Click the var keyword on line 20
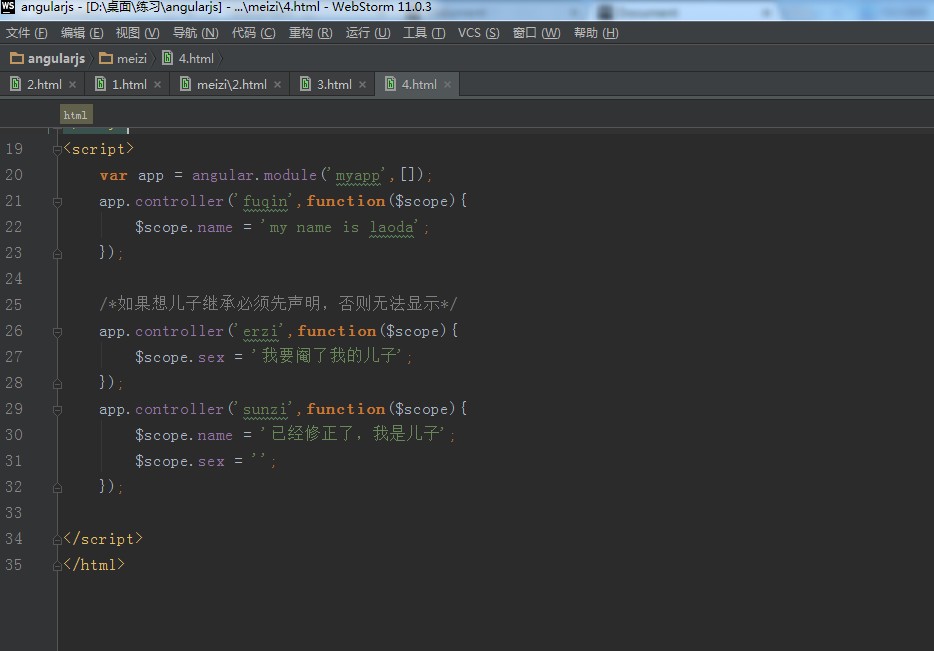934x651 pixels. pos(113,176)
